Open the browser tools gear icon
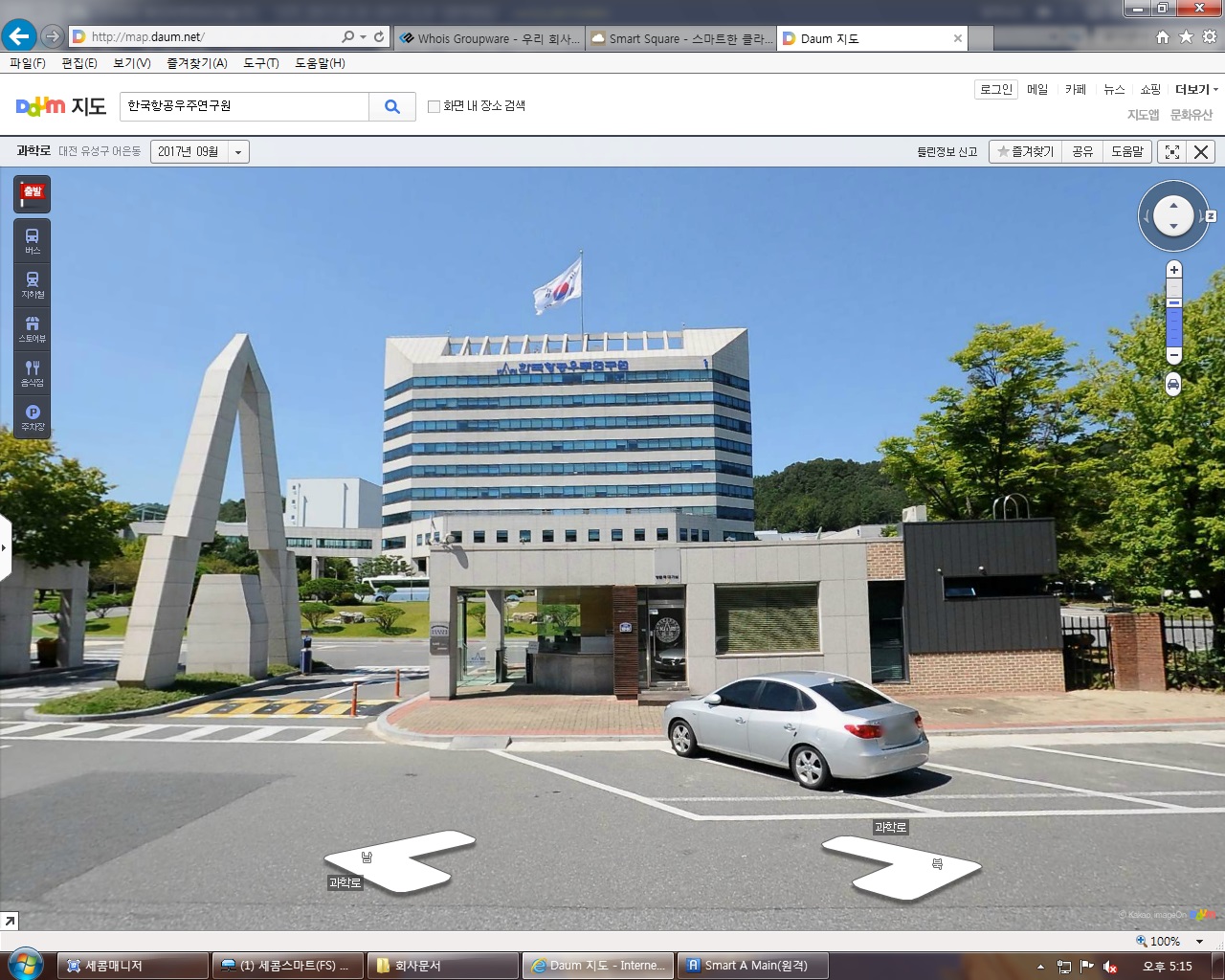The width and height of the screenshot is (1225, 980). 1210,36
